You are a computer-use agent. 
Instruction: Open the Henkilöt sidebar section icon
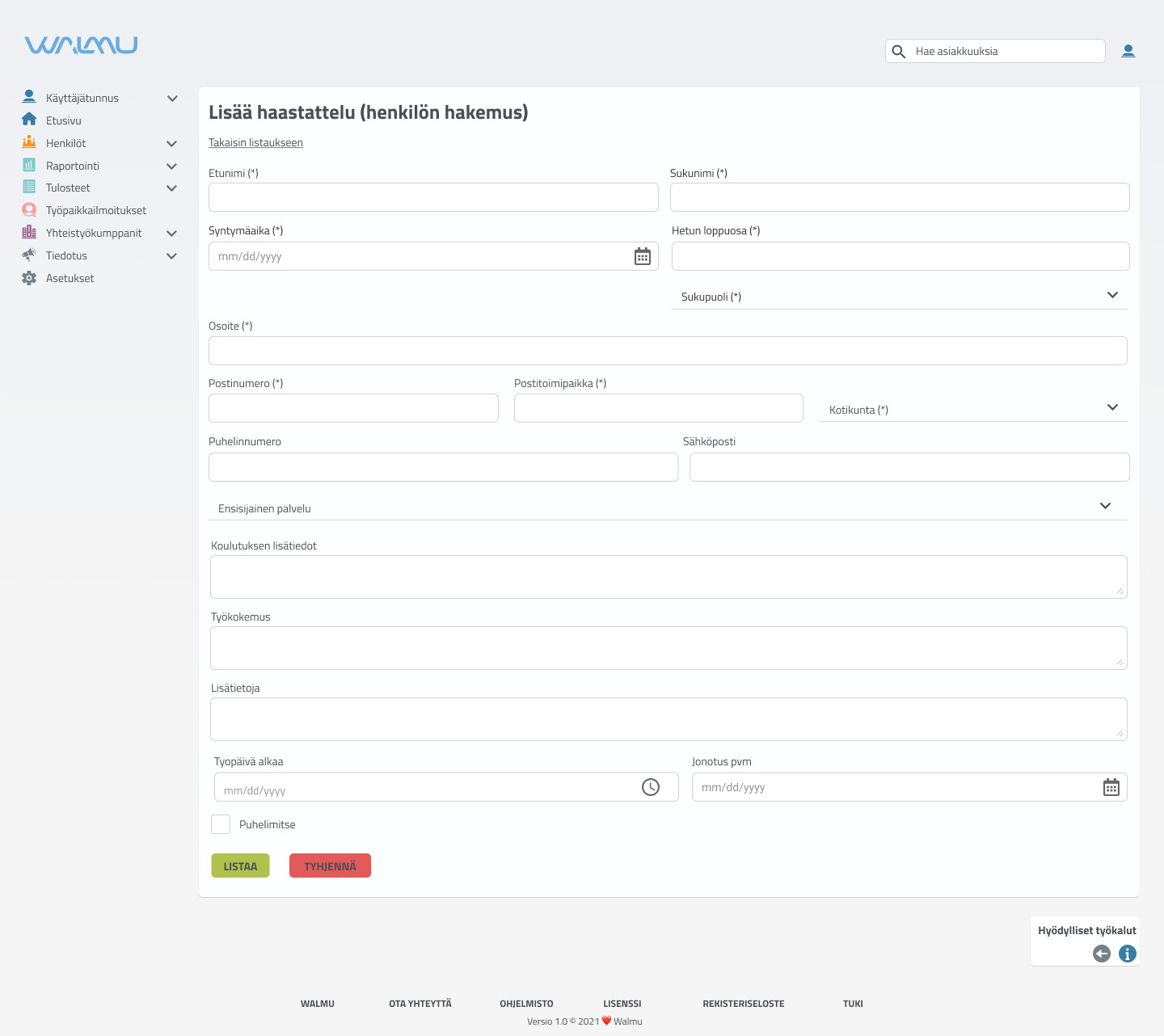(29, 143)
